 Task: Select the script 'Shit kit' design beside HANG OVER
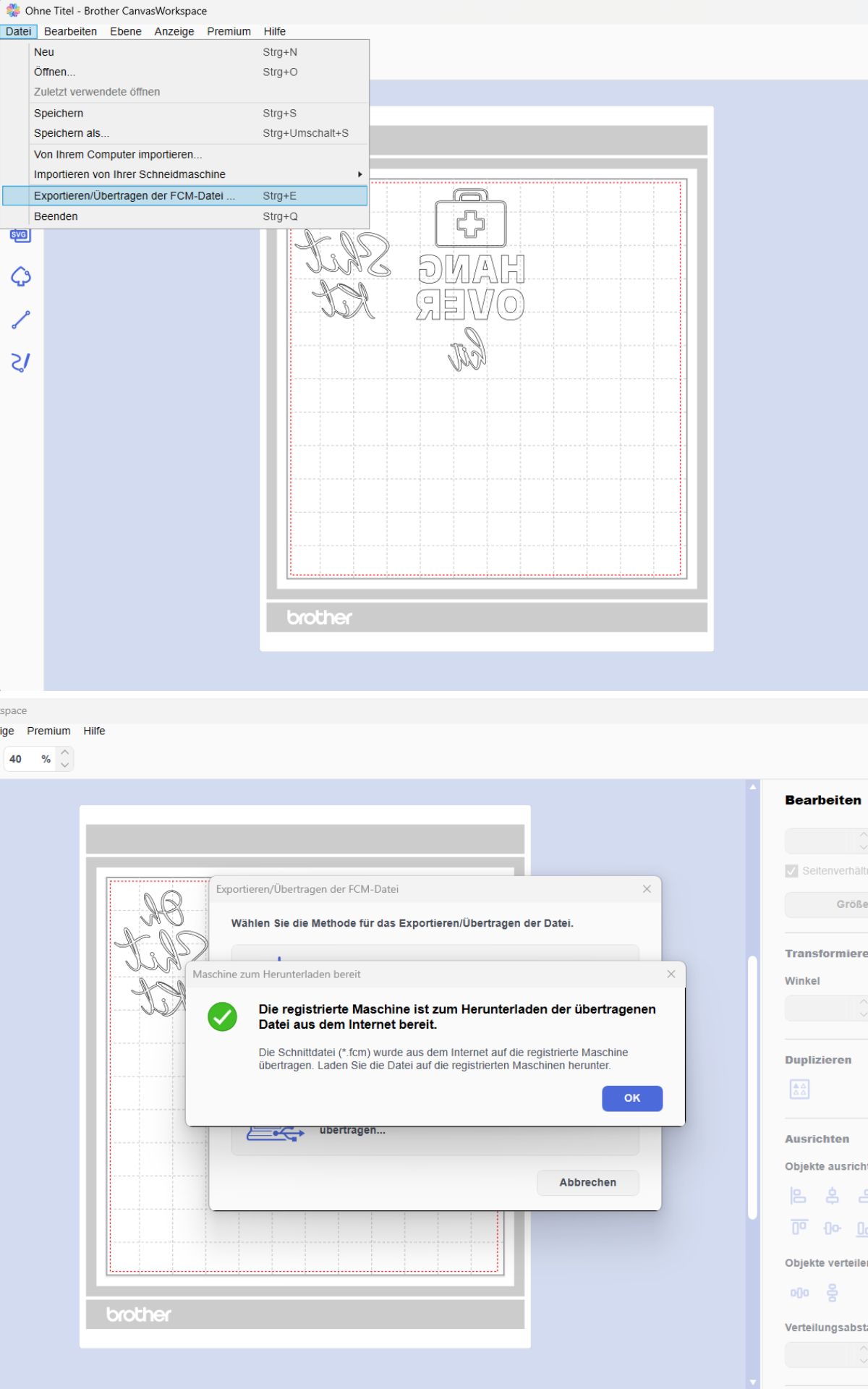(x=344, y=275)
